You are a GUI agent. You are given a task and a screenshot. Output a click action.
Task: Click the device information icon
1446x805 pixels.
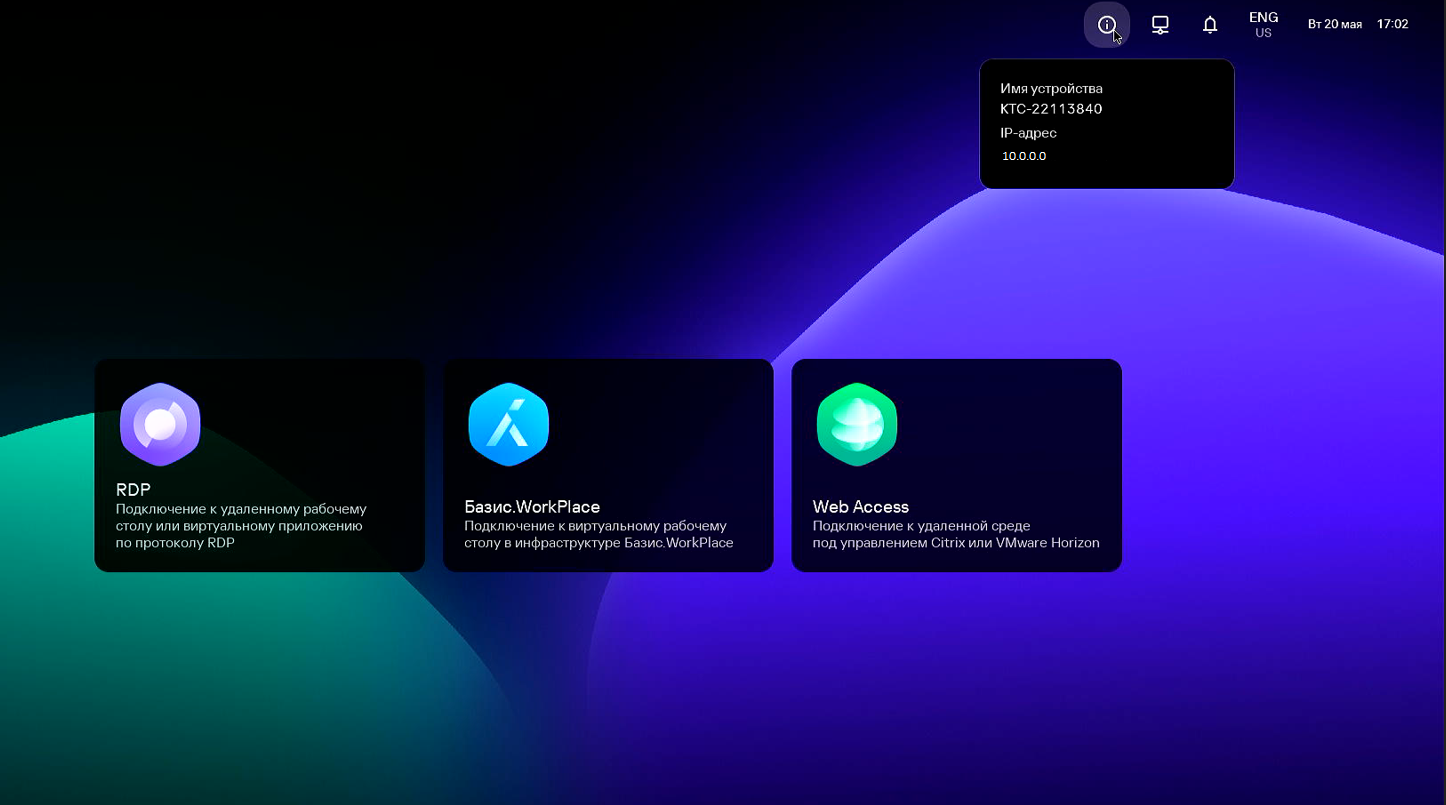(1106, 25)
